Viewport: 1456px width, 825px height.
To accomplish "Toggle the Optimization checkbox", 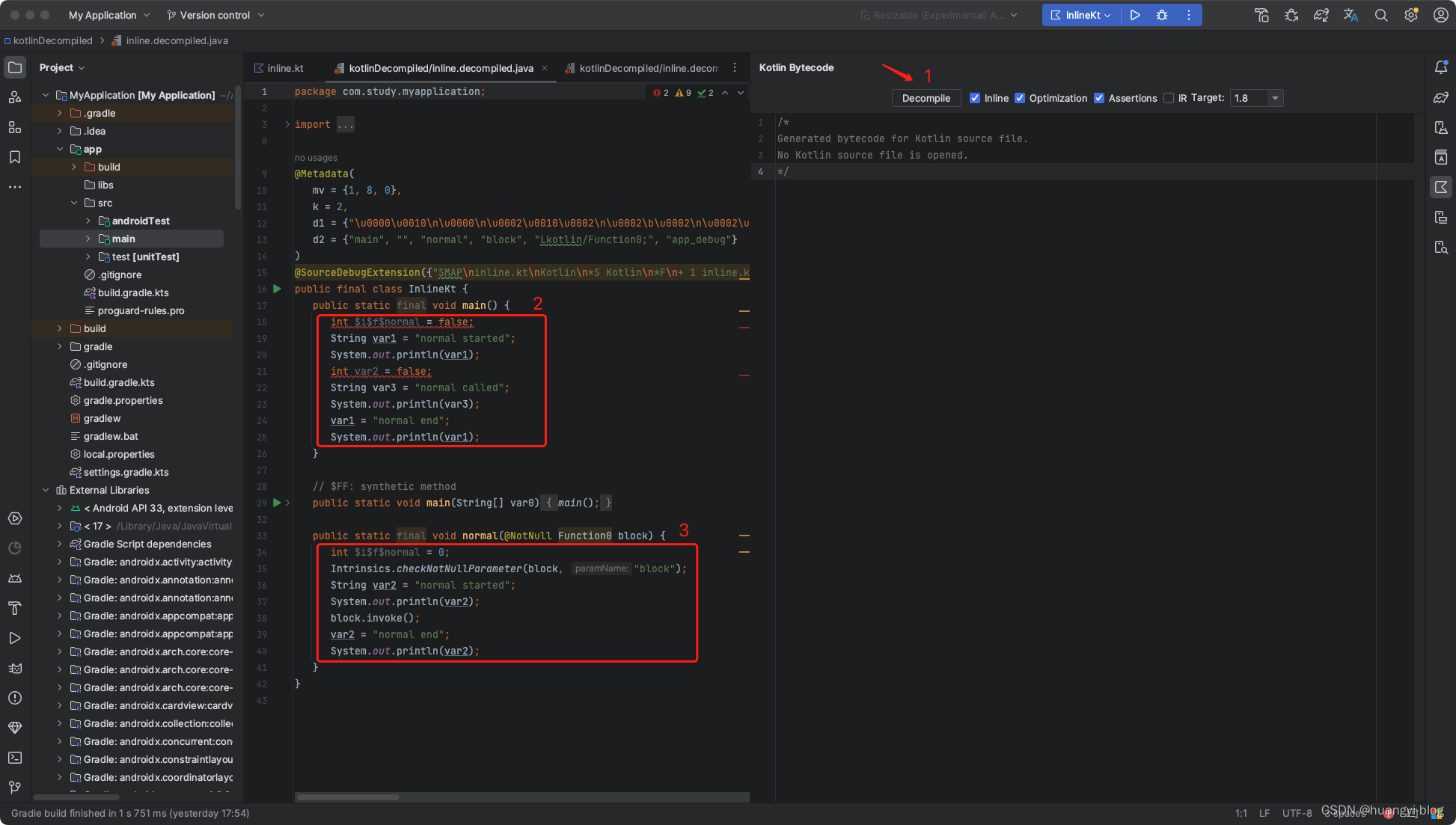I will (1020, 98).
